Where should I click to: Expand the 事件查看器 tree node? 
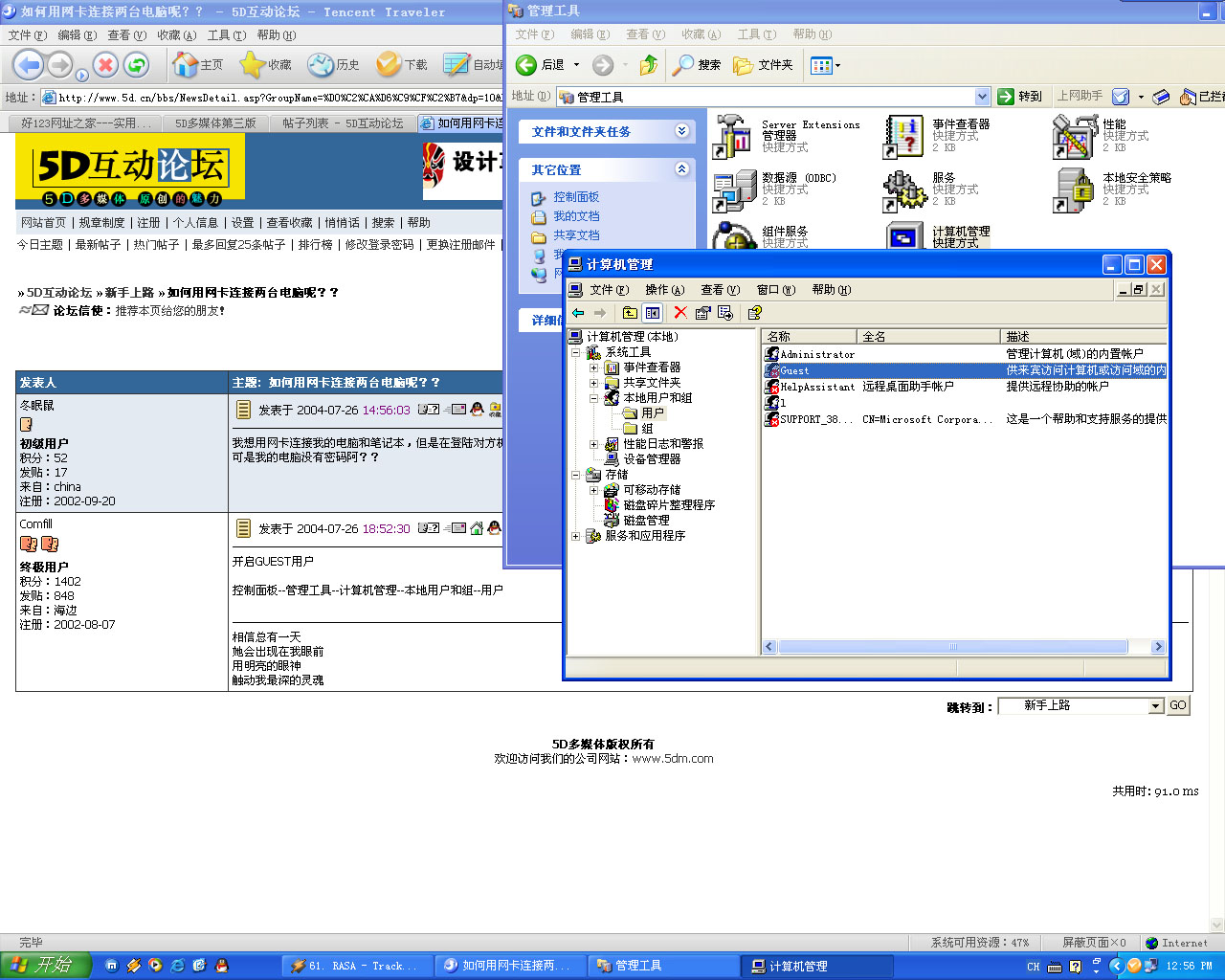[594, 367]
